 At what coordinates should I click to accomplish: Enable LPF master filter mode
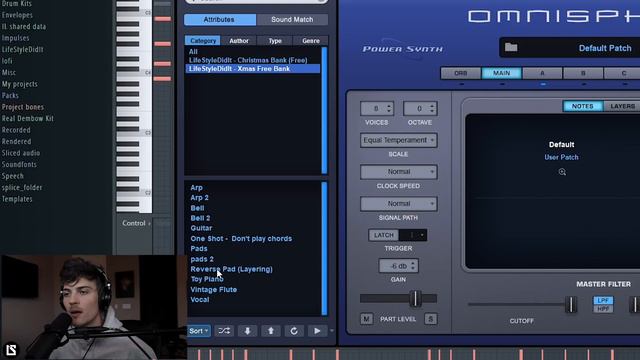(603, 300)
